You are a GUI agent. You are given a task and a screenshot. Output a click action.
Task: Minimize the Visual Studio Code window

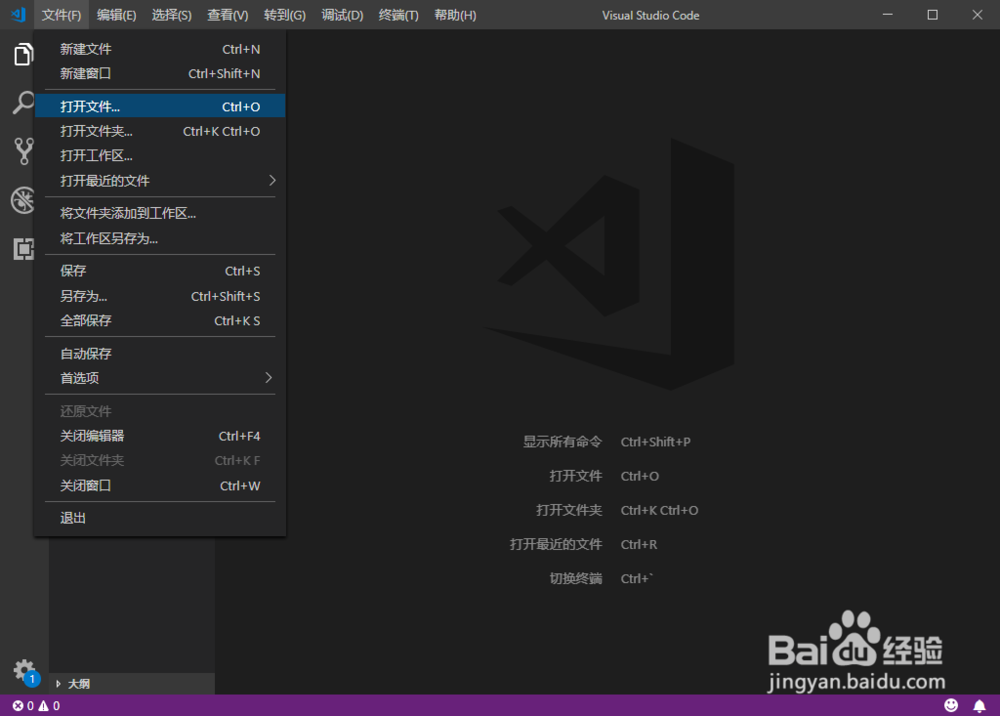click(x=887, y=15)
